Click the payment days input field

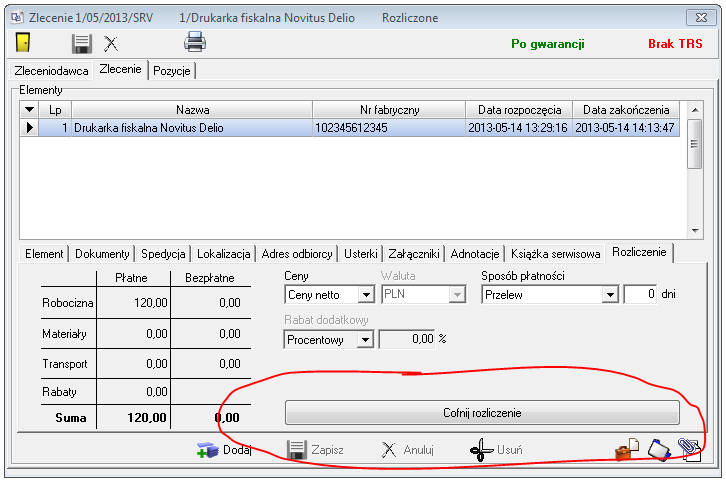click(x=640, y=294)
